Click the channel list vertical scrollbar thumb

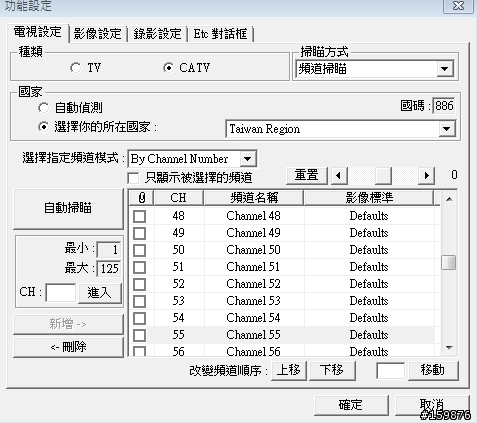tap(449, 262)
